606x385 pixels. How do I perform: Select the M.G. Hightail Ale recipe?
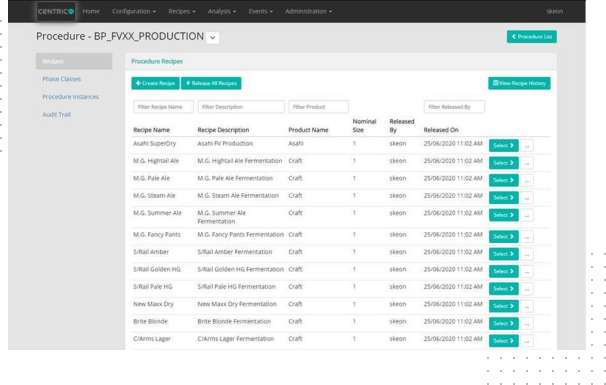tap(504, 163)
